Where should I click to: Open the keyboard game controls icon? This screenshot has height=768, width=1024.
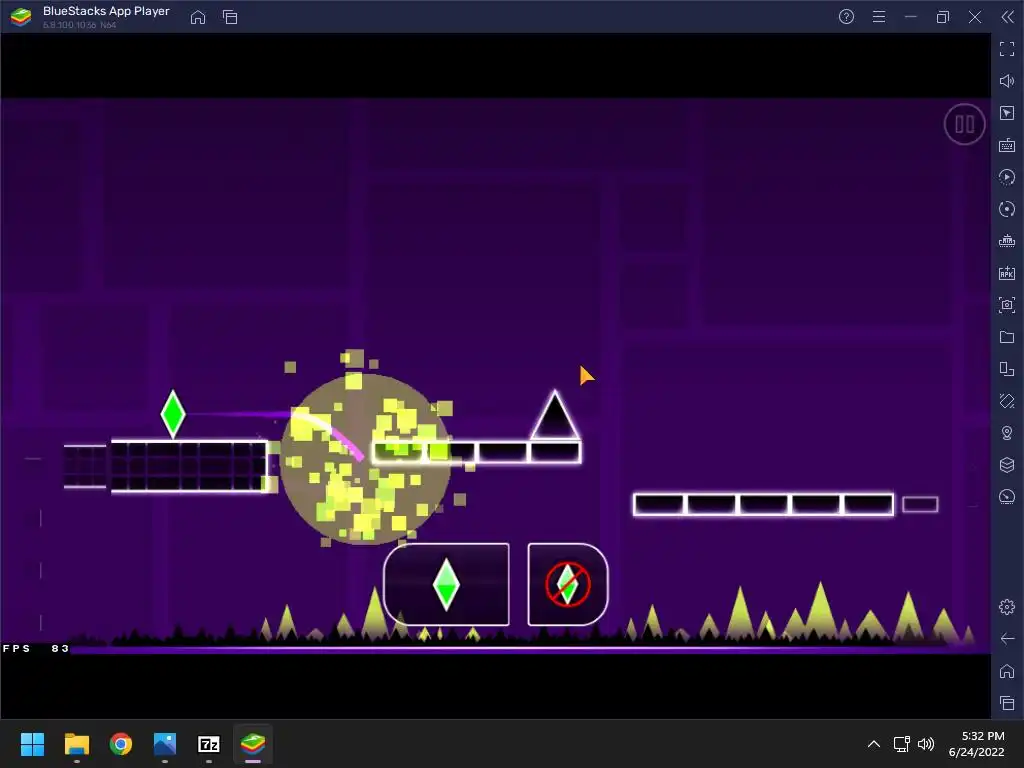[x=1007, y=145]
